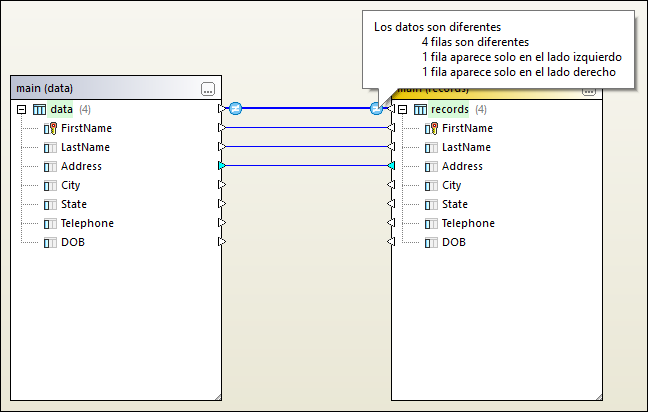Click resize grip of main (data) component
This screenshot has height=412, width=648.
coord(218,397)
